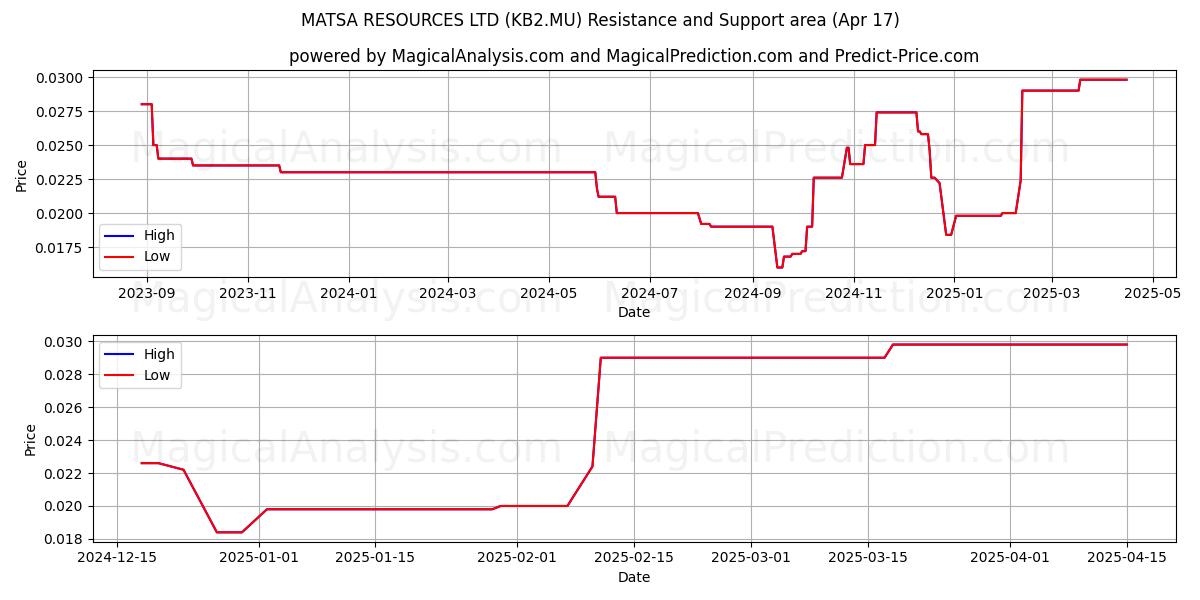The image size is (1200, 600).
Task: Click the 0.0275 y-axis tick label
Action: point(61,112)
